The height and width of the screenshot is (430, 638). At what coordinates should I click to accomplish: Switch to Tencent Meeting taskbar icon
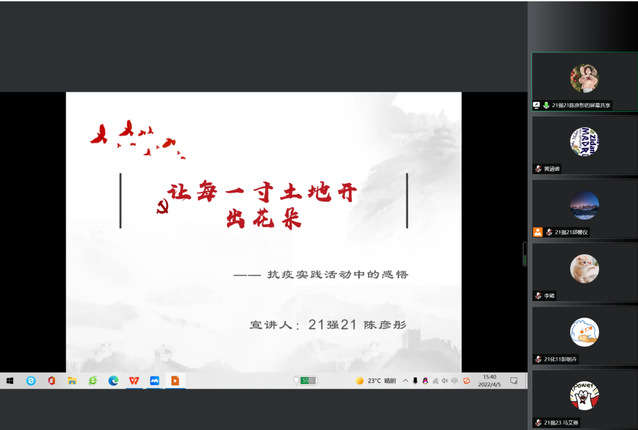pos(155,381)
